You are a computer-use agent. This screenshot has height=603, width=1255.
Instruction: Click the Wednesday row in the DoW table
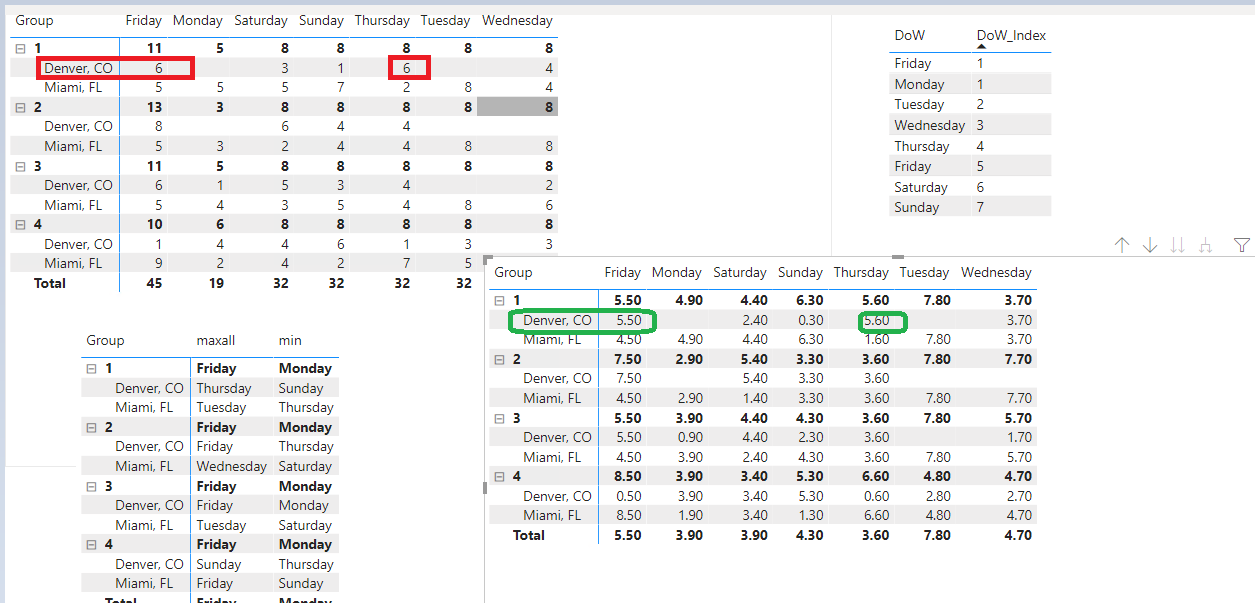[x=970, y=125]
